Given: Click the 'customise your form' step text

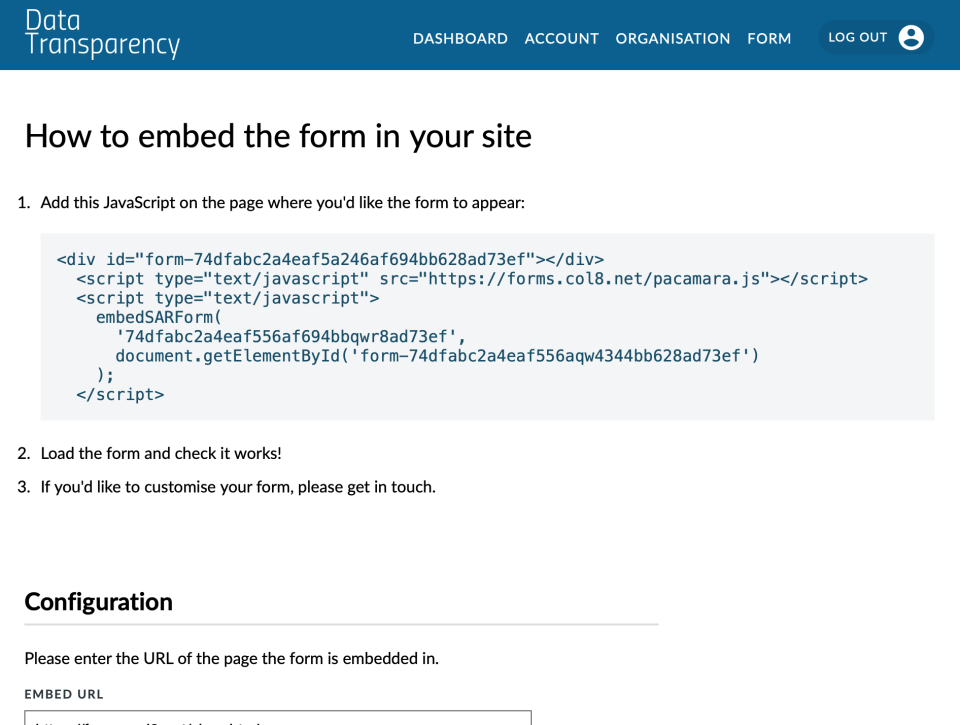Looking at the screenshot, I should pos(238,487).
